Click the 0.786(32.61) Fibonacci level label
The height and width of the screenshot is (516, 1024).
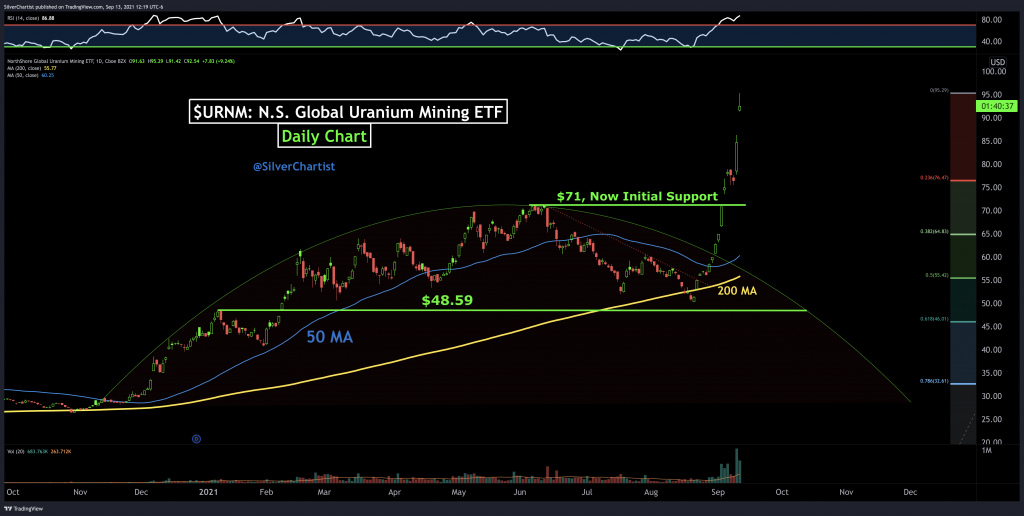[936, 381]
